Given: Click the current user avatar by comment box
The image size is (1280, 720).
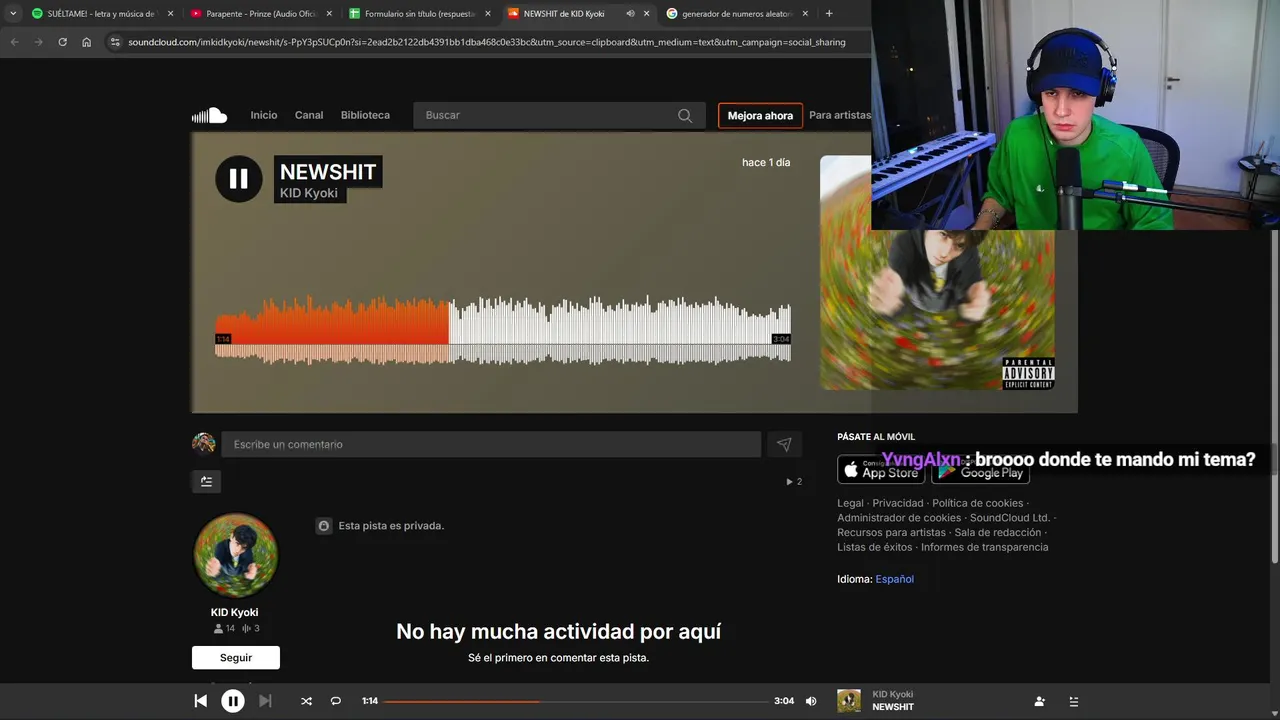Looking at the screenshot, I should [x=204, y=444].
